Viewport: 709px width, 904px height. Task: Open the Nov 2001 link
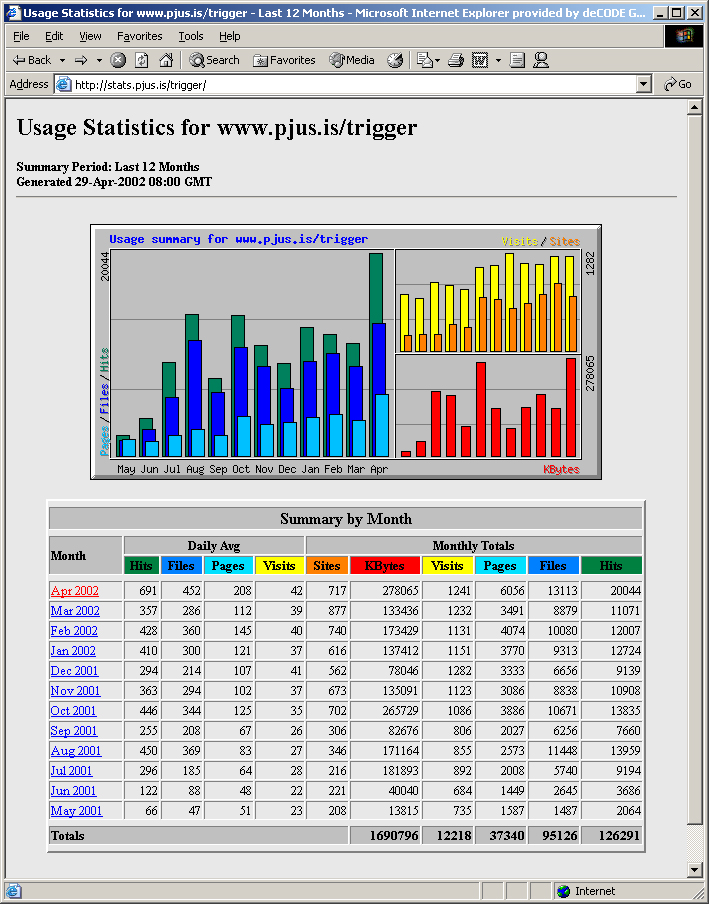click(x=76, y=691)
